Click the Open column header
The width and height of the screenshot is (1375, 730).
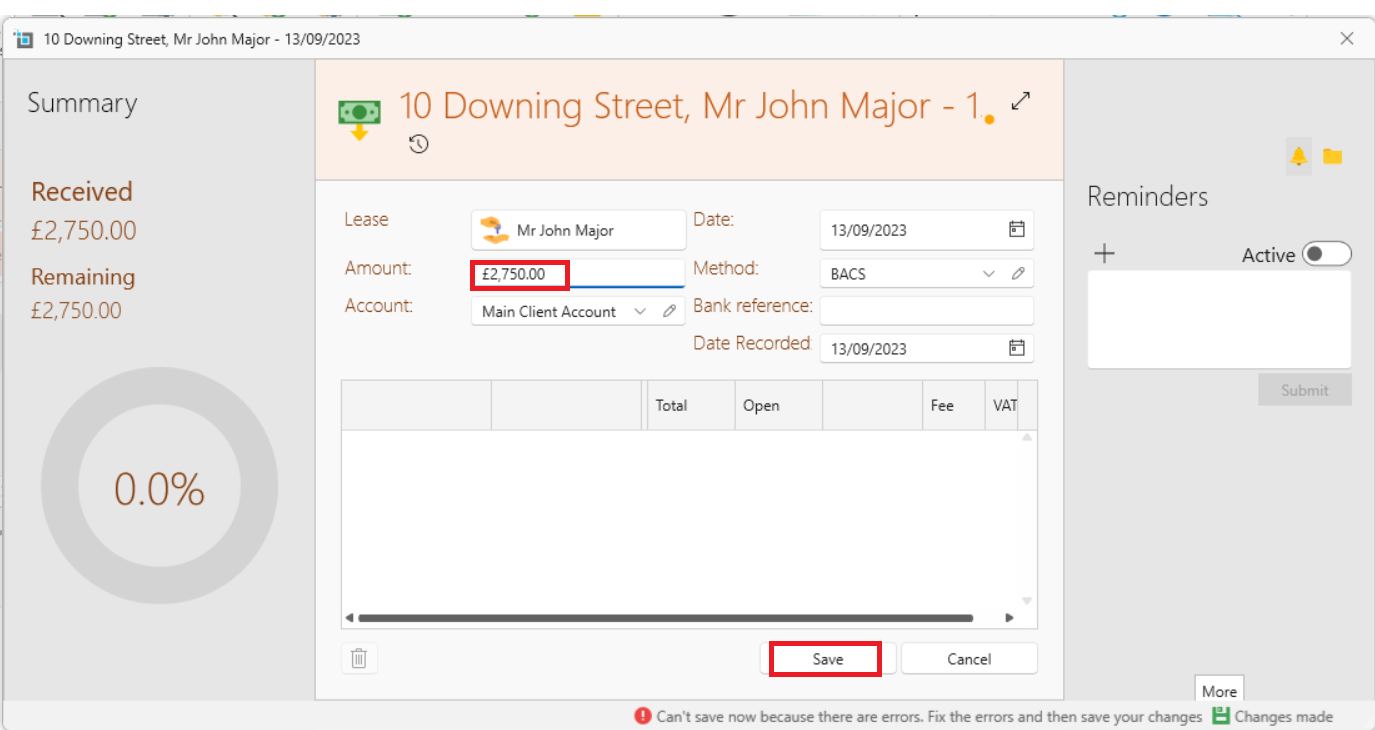(778, 405)
